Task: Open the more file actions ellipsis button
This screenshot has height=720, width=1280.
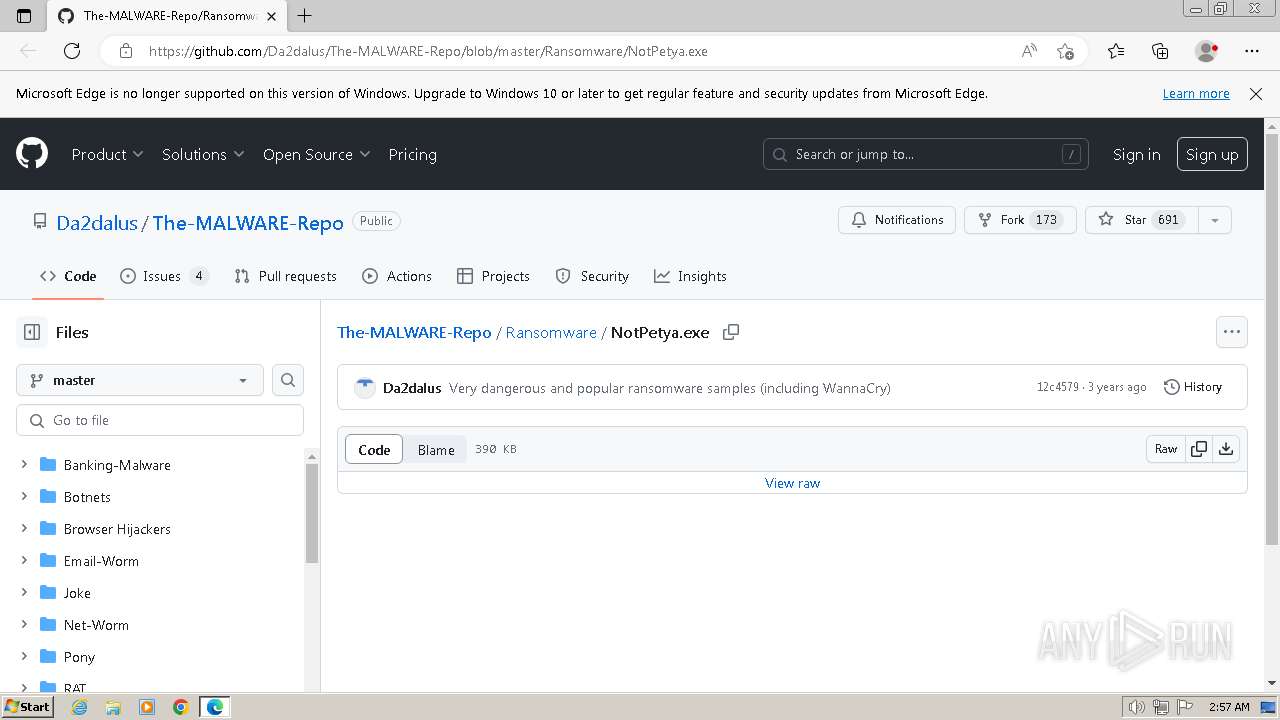Action: (1231, 332)
